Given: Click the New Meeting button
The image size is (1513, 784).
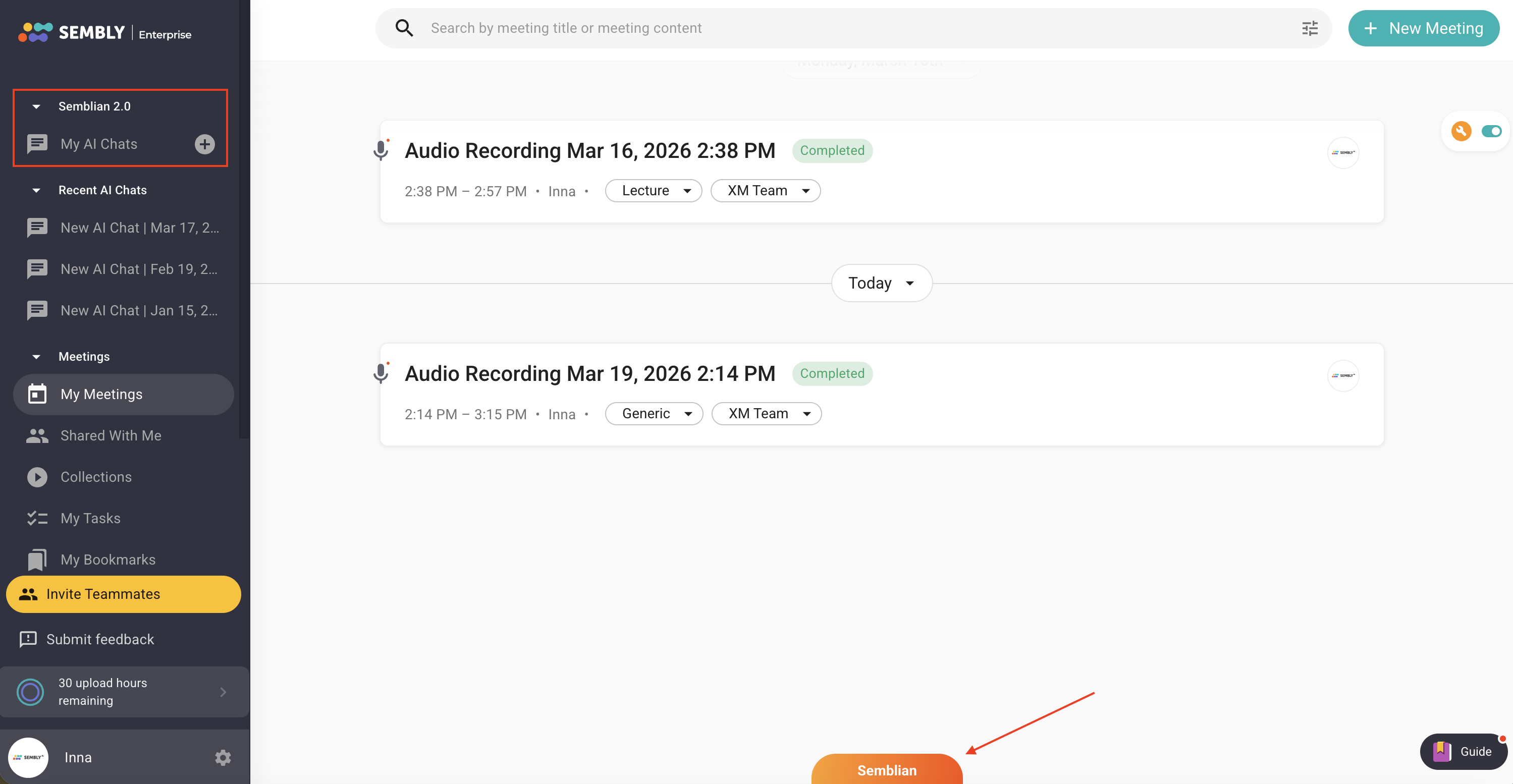Looking at the screenshot, I should click(x=1423, y=28).
